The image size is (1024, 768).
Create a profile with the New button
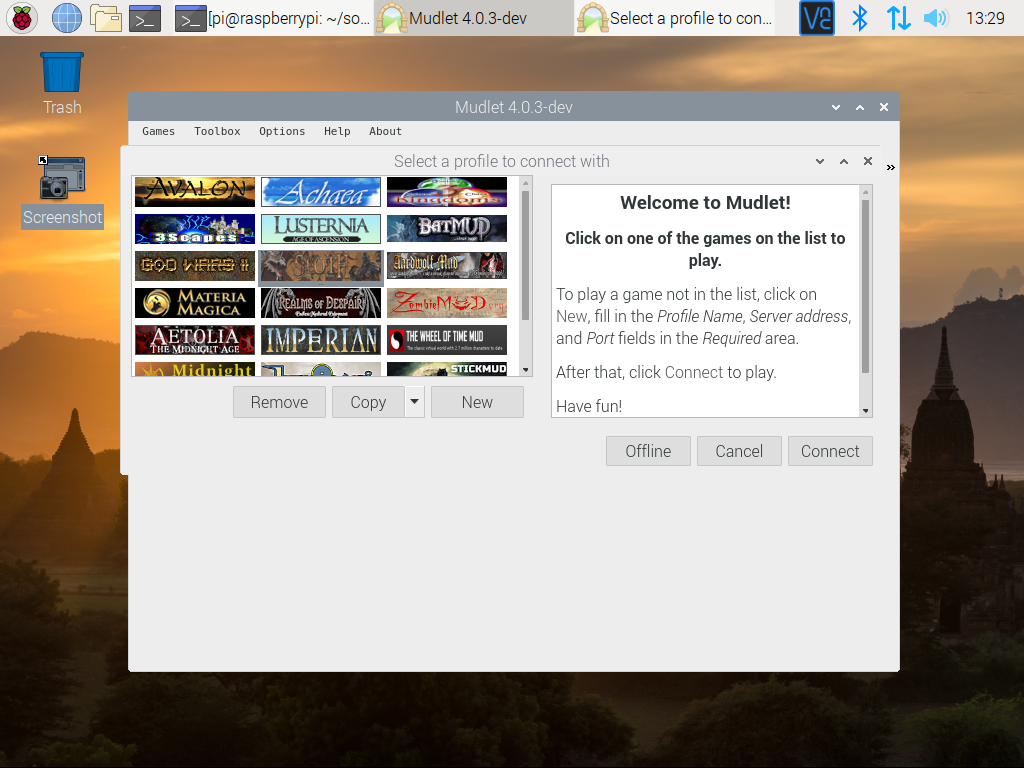477,402
